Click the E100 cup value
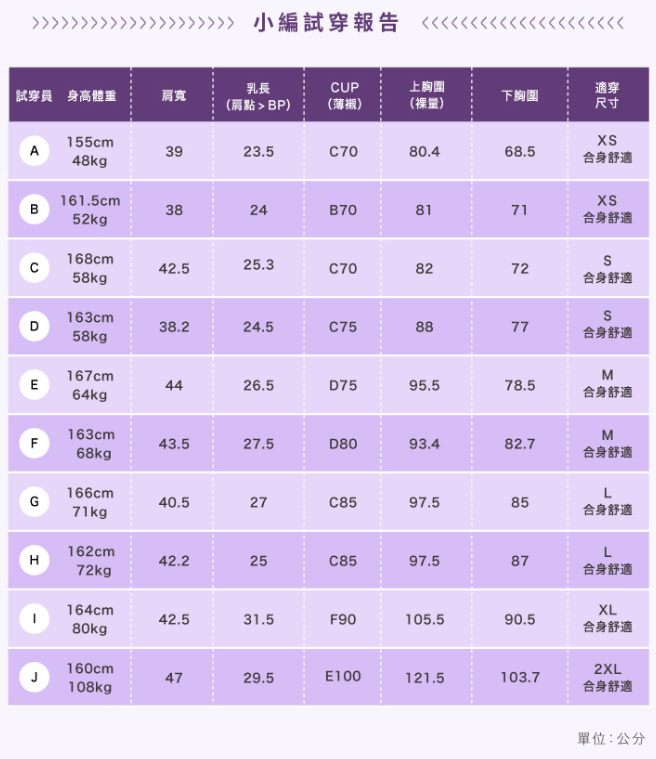The image size is (656, 759). tap(343, 677)
